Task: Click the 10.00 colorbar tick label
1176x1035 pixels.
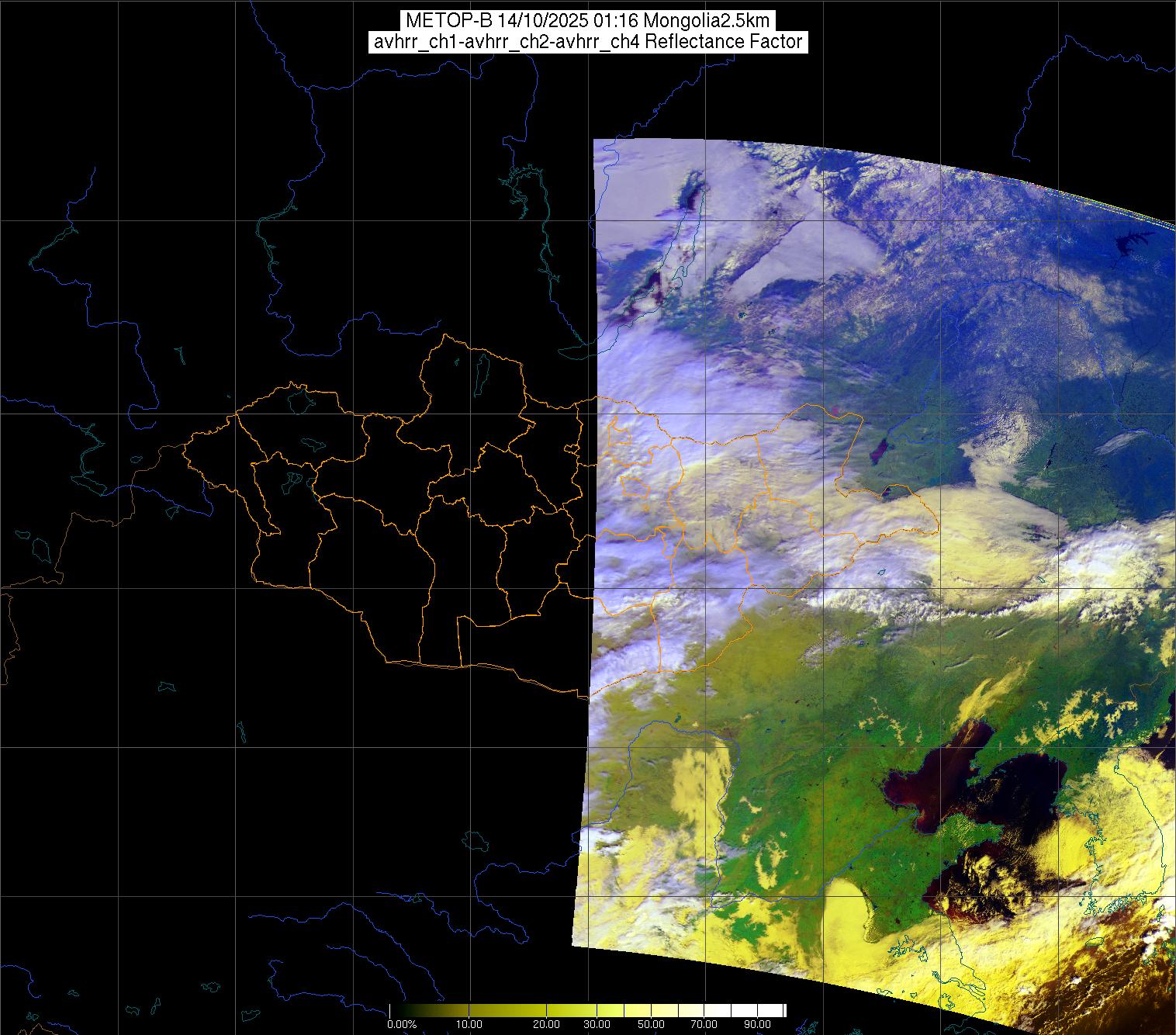Action: [x=470, y=1025]
